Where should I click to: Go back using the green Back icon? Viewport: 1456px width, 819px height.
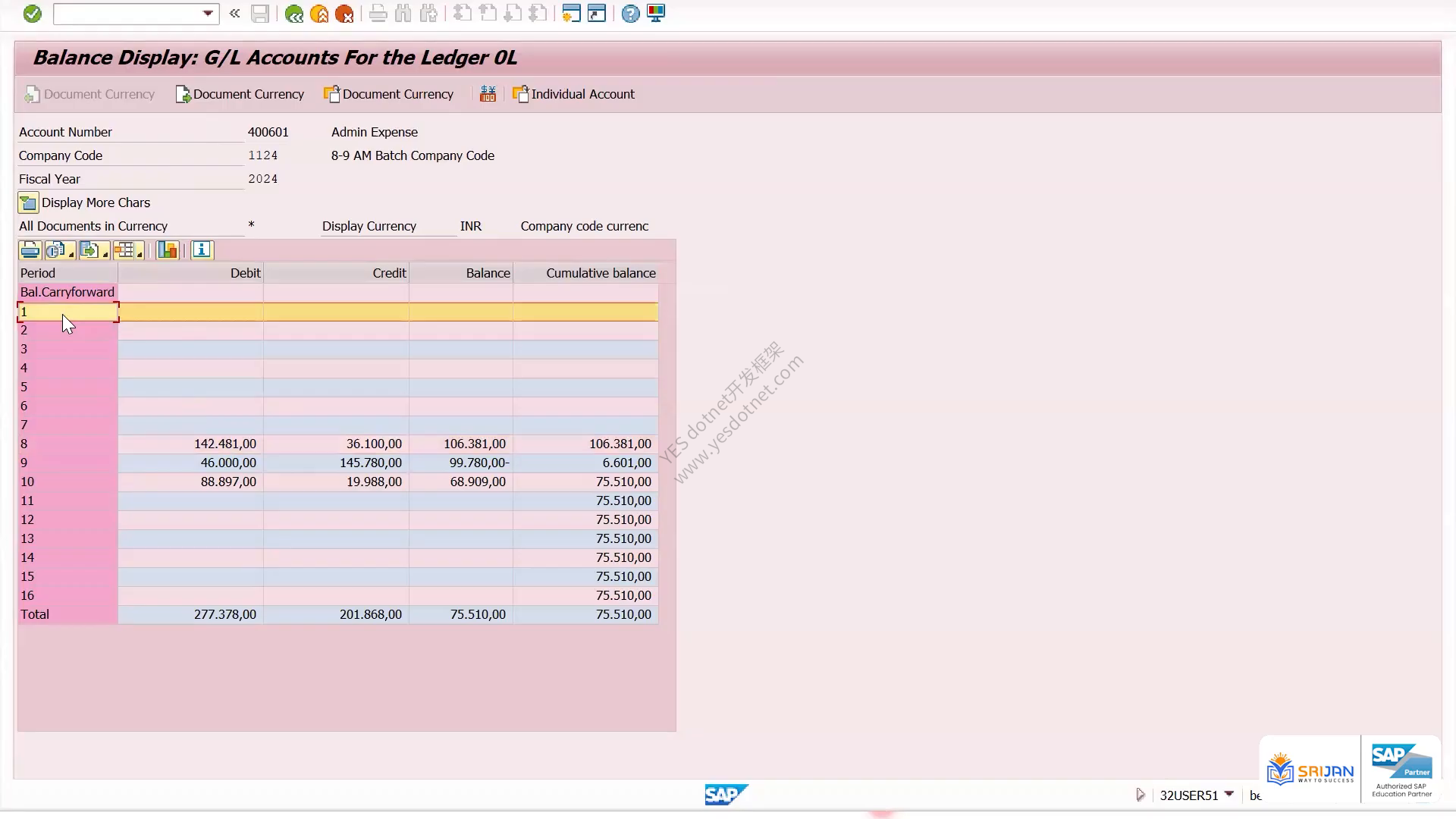coord(294,14)
